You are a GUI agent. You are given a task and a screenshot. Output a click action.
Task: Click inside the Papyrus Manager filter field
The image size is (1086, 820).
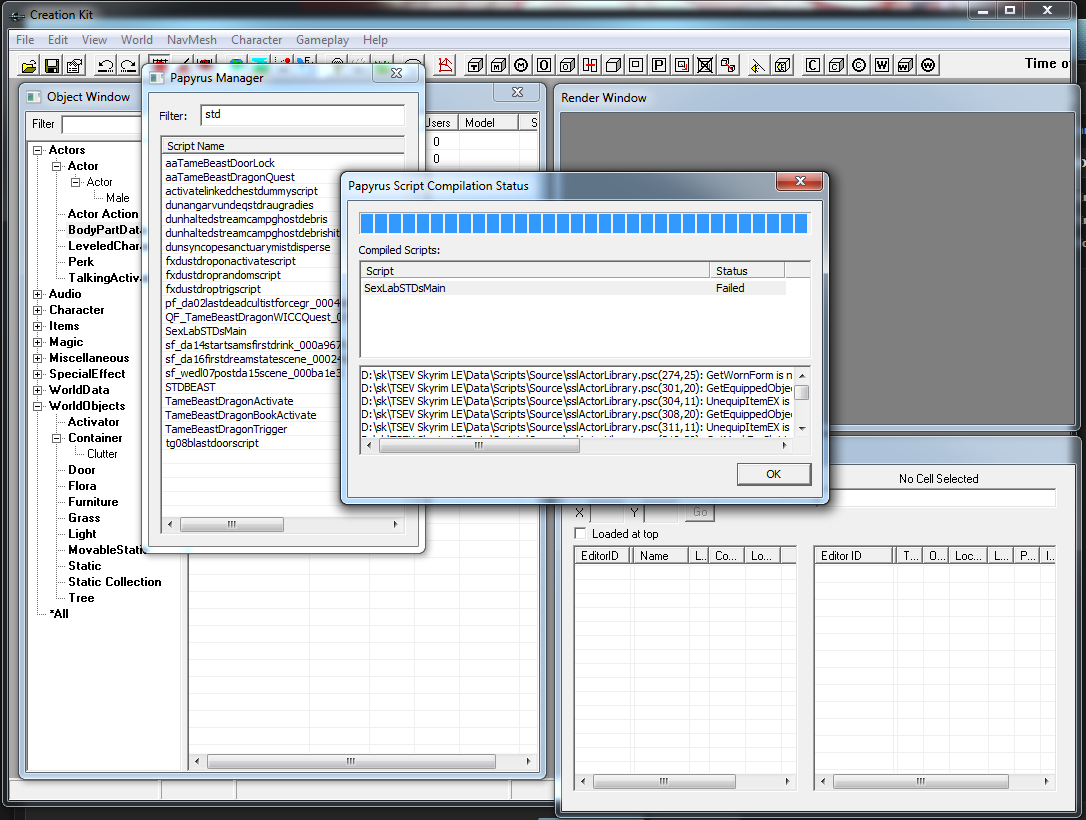click(x=300, y=114)
